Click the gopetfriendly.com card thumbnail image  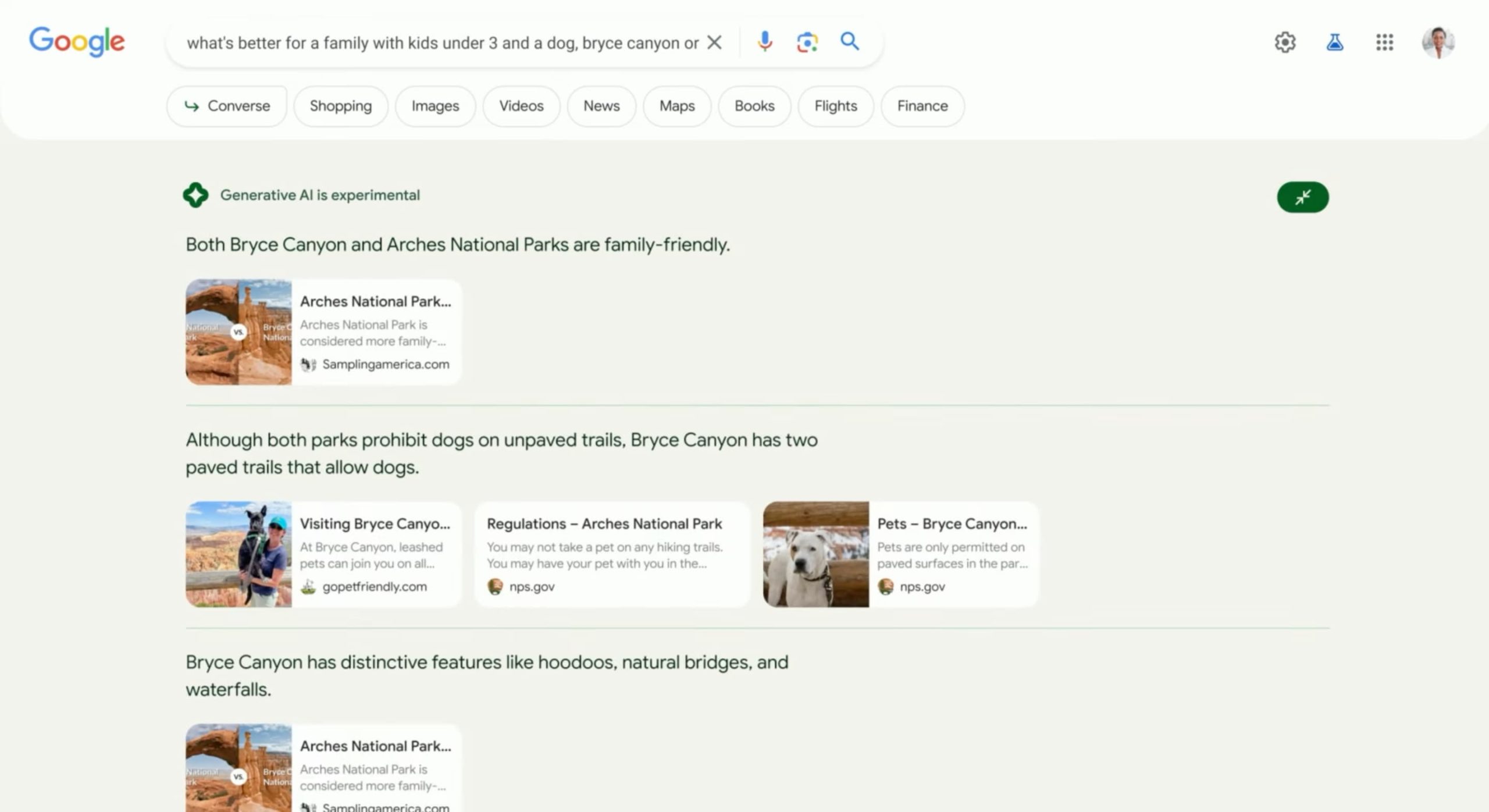[x=238, y=554]
